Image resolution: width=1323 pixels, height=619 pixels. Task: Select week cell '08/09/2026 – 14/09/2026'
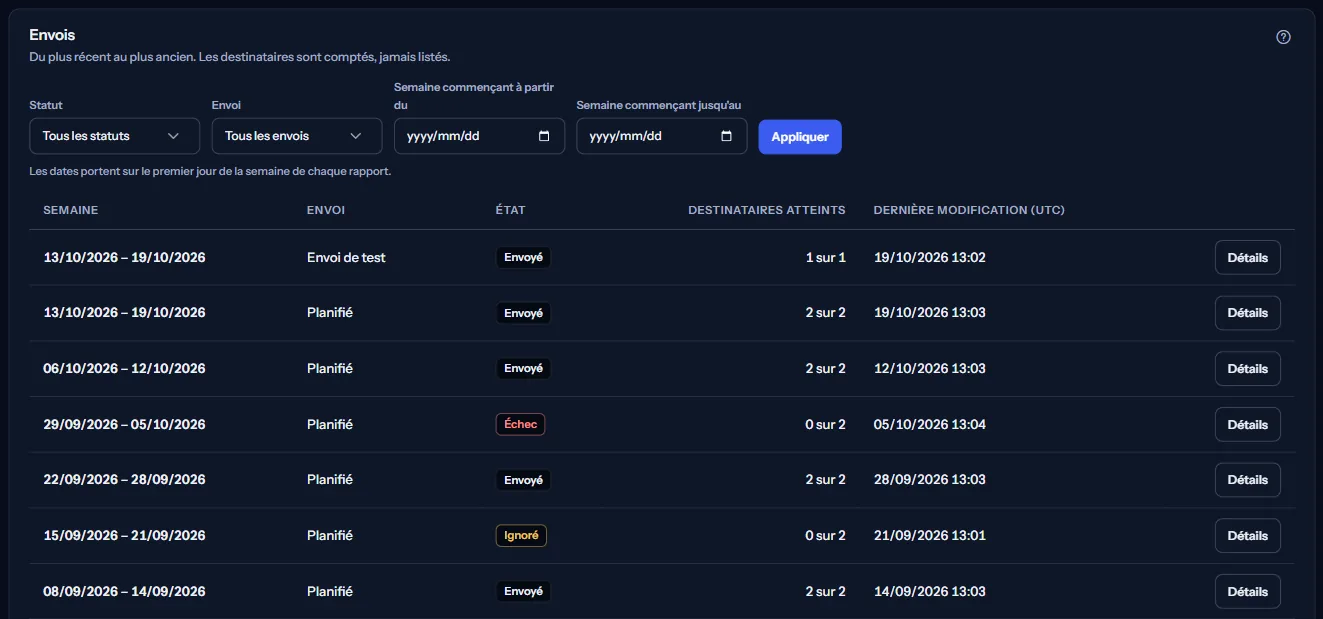(124, 591)
